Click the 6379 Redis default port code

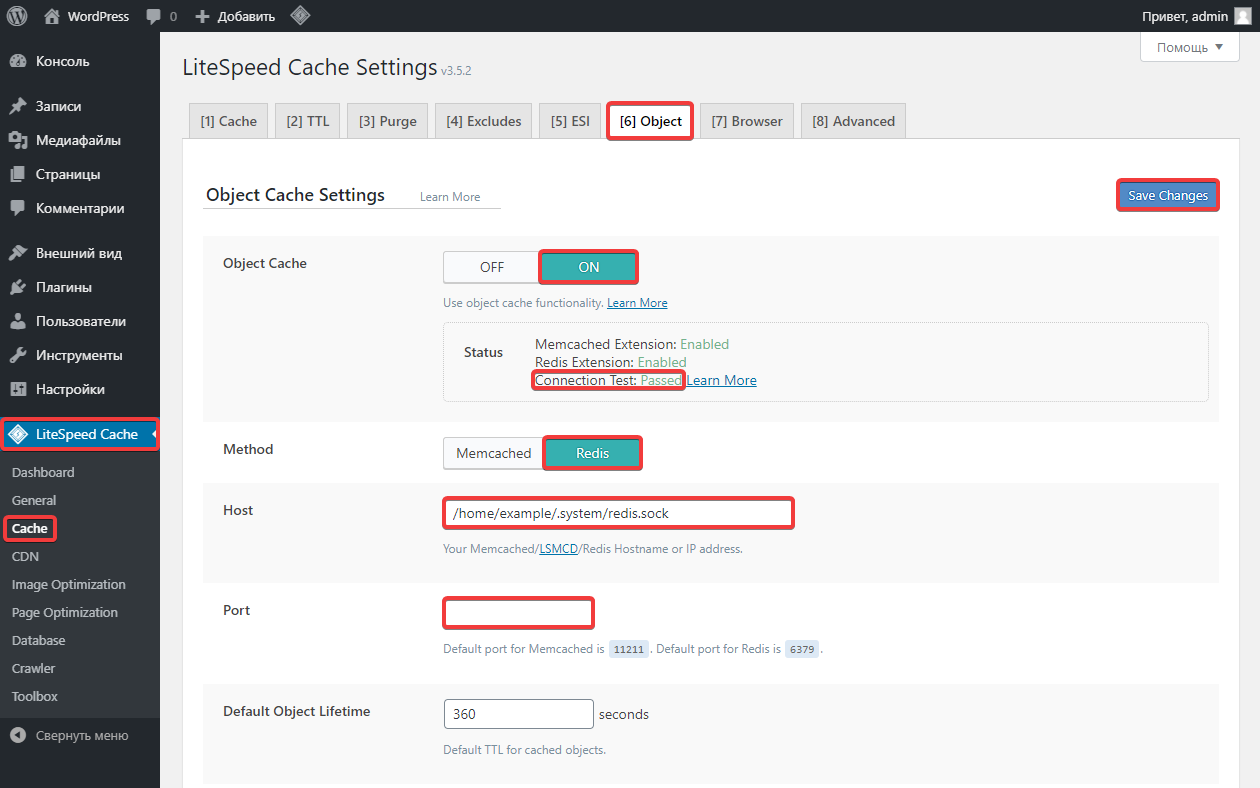pos(802,649)
